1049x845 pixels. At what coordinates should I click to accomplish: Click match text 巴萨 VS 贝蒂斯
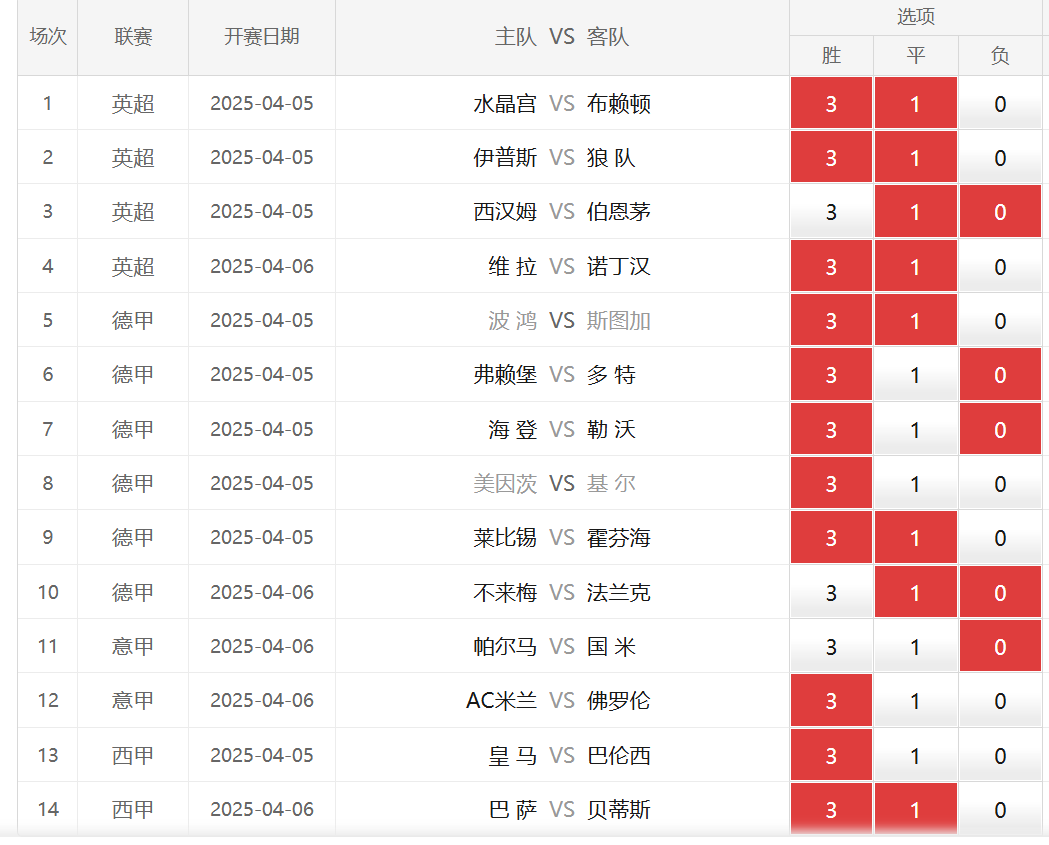point(569,810)
